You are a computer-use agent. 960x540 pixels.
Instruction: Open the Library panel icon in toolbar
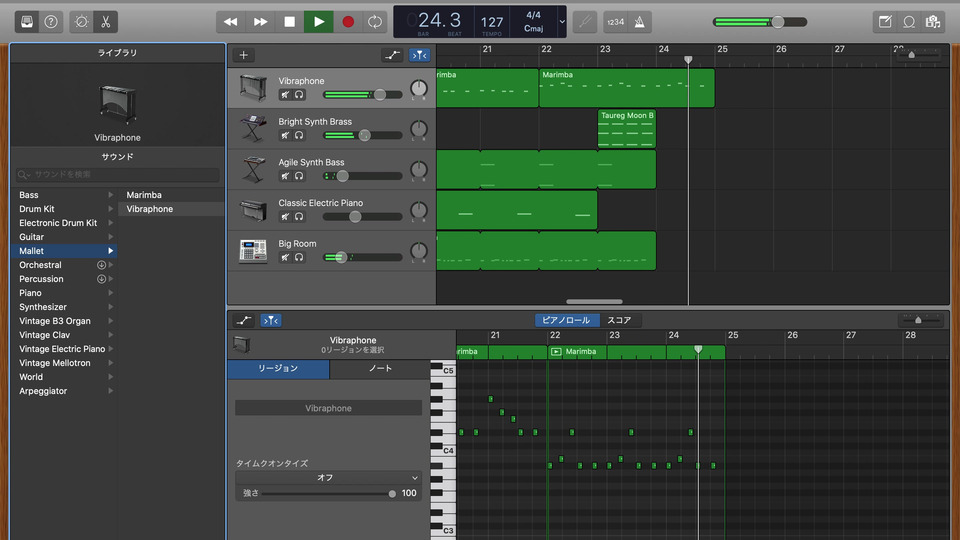[28, 21]
